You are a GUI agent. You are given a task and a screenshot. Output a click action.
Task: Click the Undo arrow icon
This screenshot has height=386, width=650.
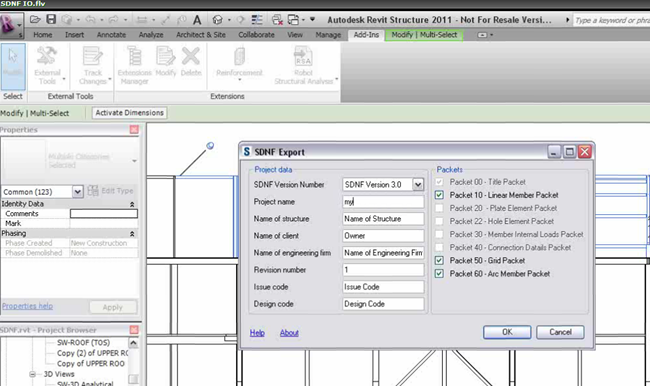(90, 19)
